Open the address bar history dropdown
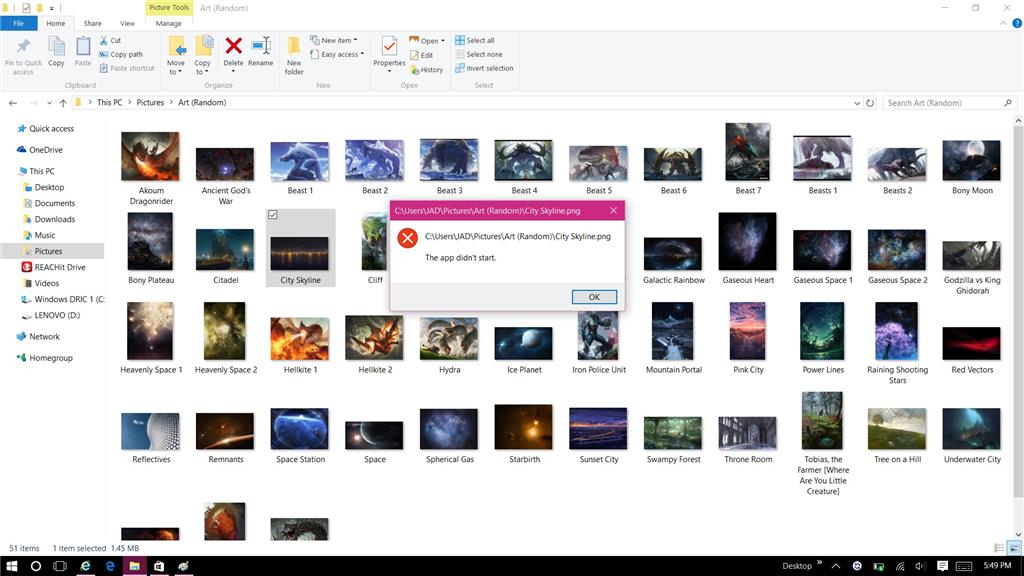1024x576 pixels. [857, 103]
